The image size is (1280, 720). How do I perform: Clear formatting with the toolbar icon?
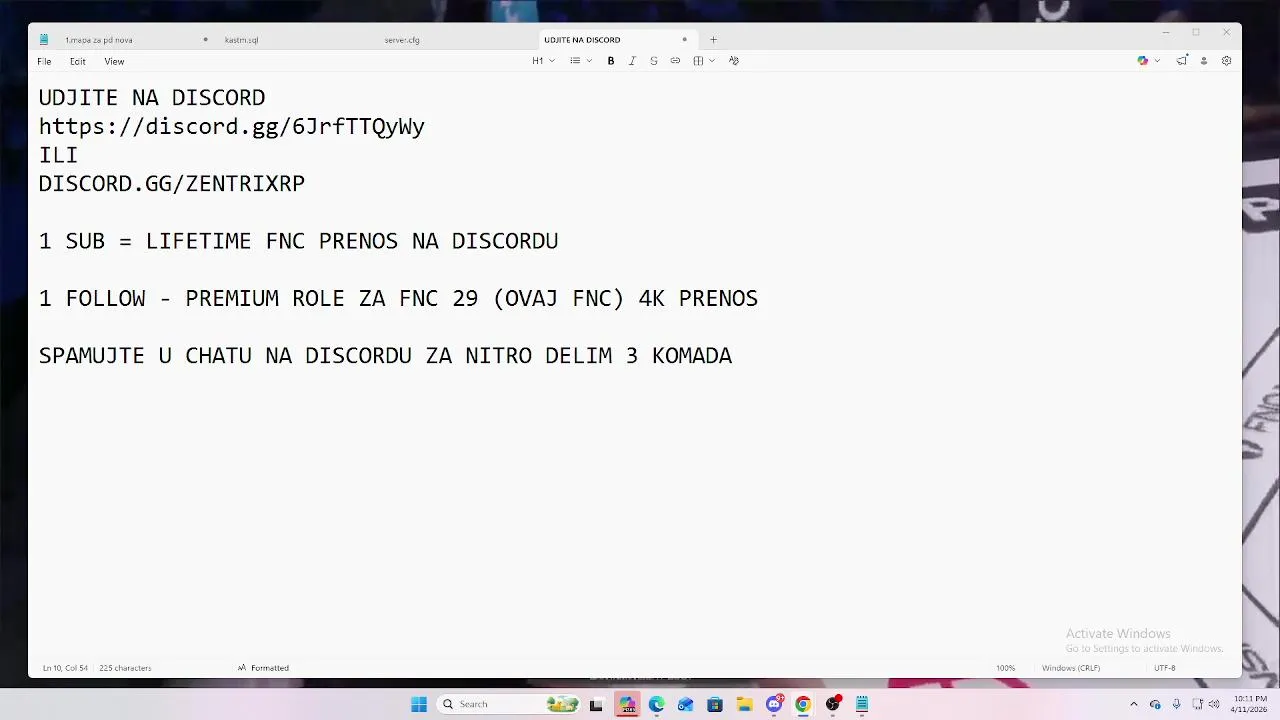[734, 61]
